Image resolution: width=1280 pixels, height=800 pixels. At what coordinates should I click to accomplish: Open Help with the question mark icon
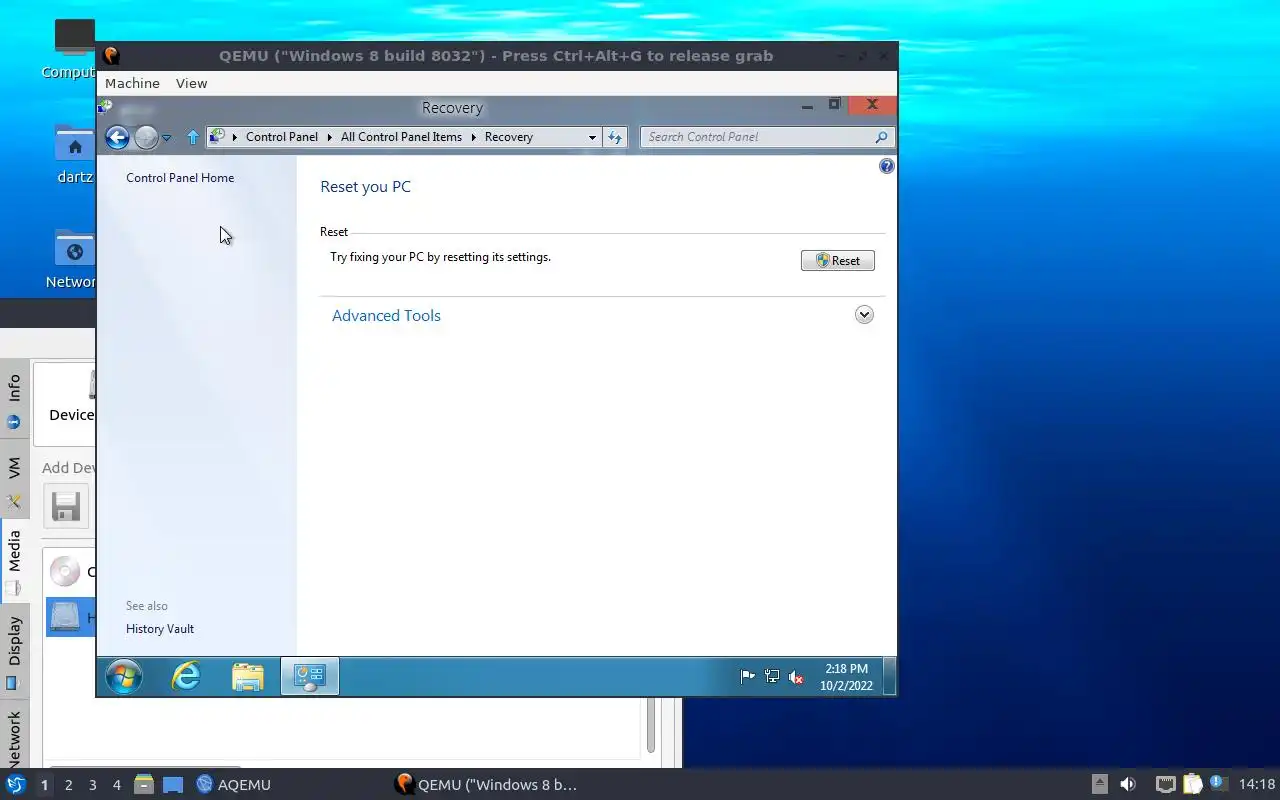pos(886,166)
